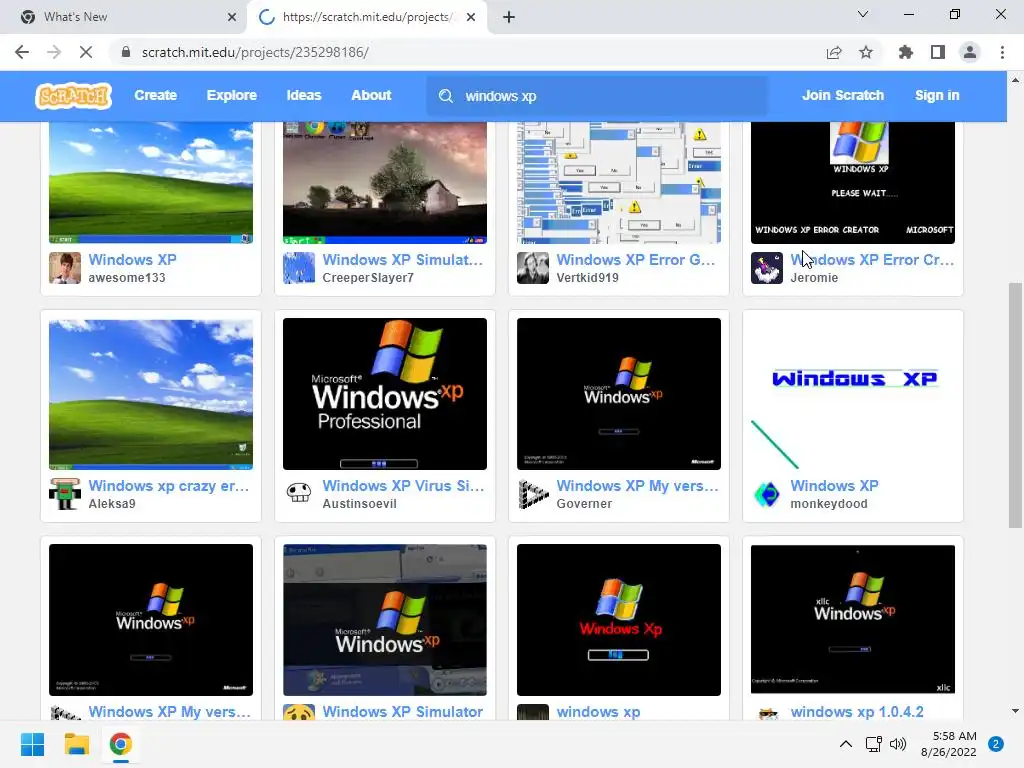Click the Chrome taskbar icon

coord(121,744)
